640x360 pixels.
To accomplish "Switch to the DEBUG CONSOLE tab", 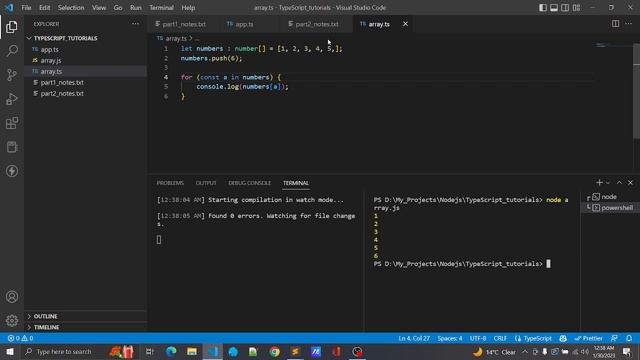I will [x=249, y=183].
